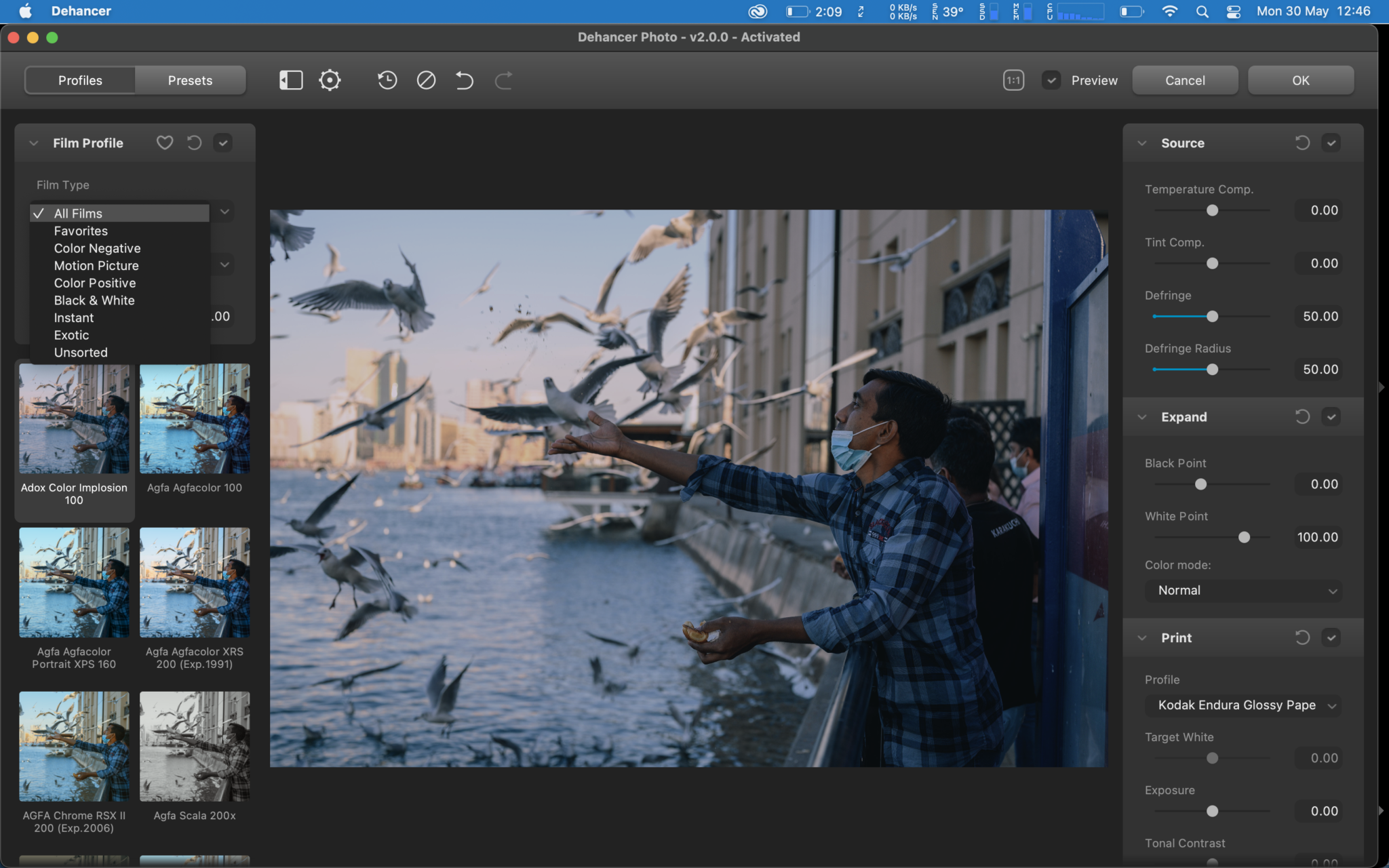1389x868 pixels.
Task: Open settings target icon in toolbar
Action: click(330, 80)
